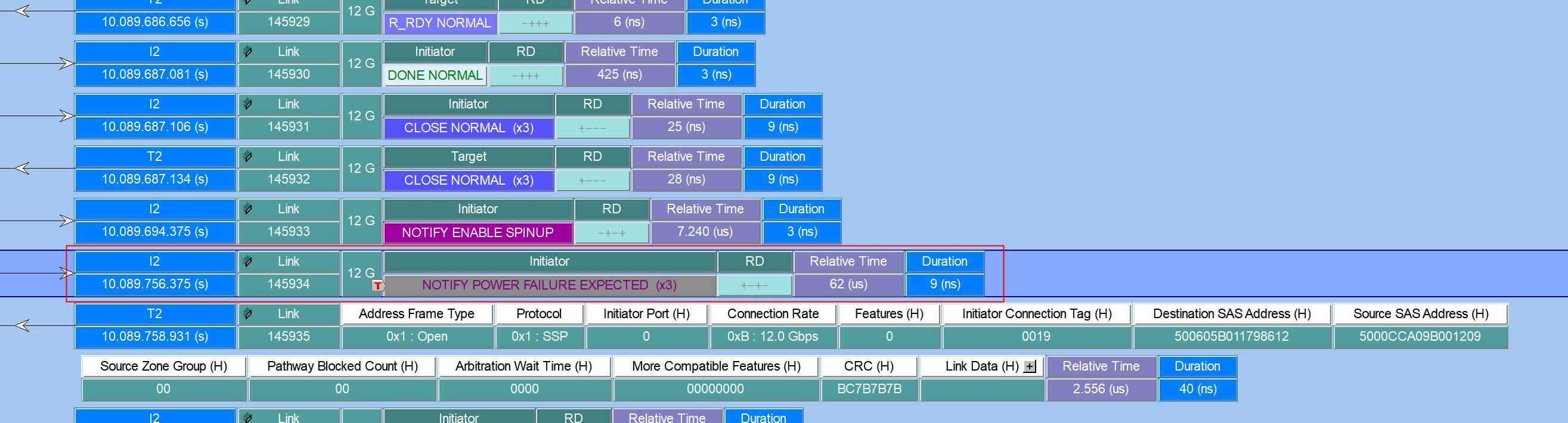The width and height of the screenshot is (1568, 423).
Task: Select More Compatible Features value 00000000
Action: [x=716, y=389]
